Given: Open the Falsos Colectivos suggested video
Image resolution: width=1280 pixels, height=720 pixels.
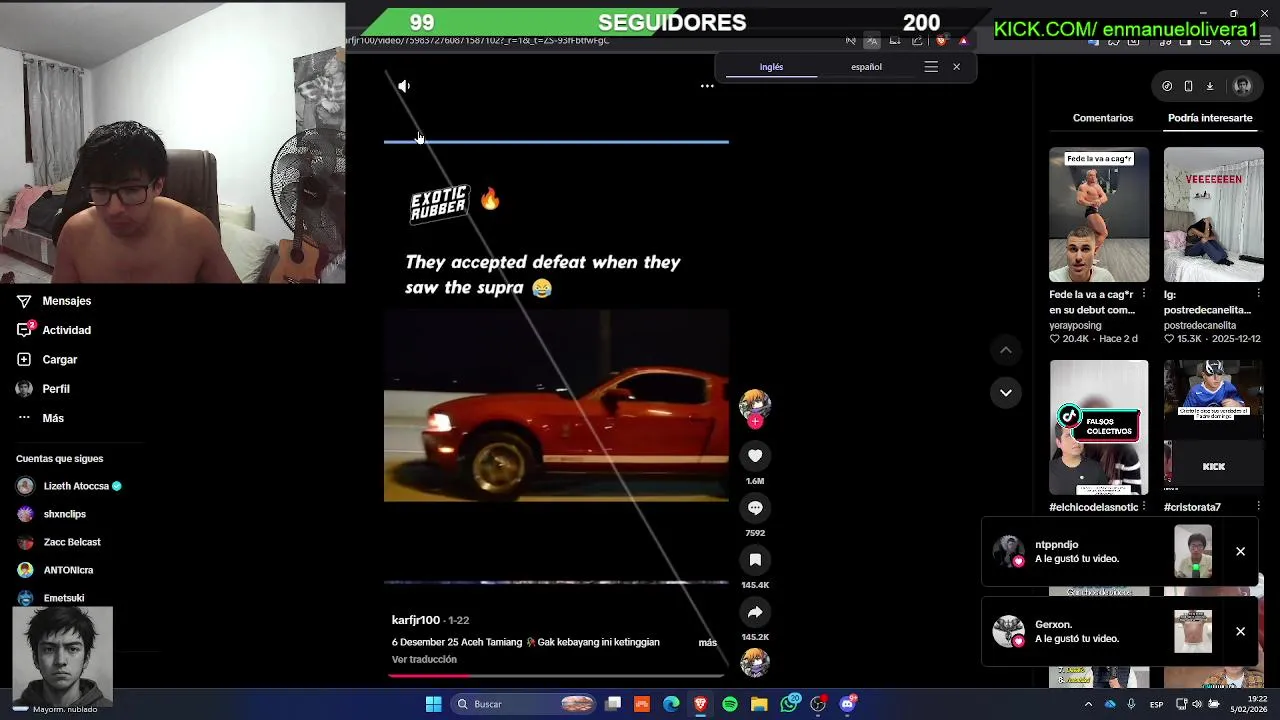Looking at the screenshot, I should [x=1099, y=428].
